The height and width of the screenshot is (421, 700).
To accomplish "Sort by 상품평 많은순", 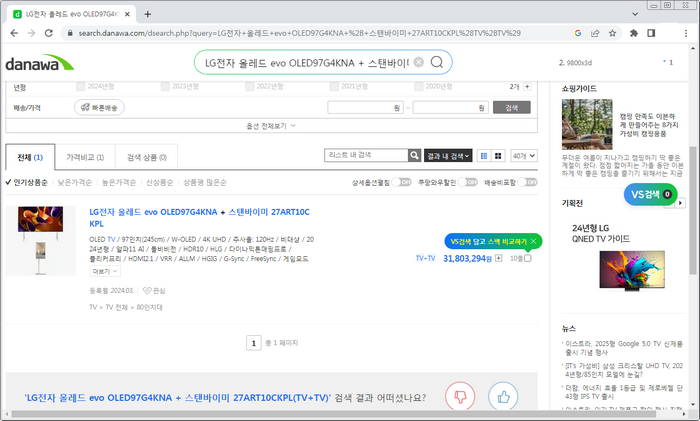I will (205, 183).
